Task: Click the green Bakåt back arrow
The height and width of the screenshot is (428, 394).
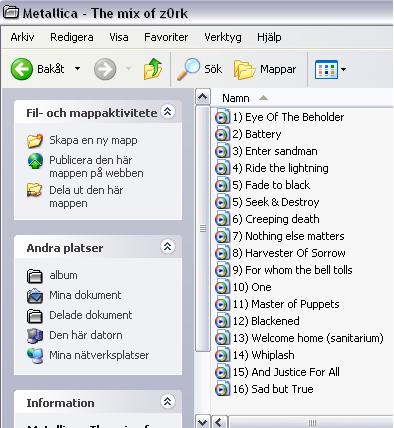Action: click(x=22, y=69)
